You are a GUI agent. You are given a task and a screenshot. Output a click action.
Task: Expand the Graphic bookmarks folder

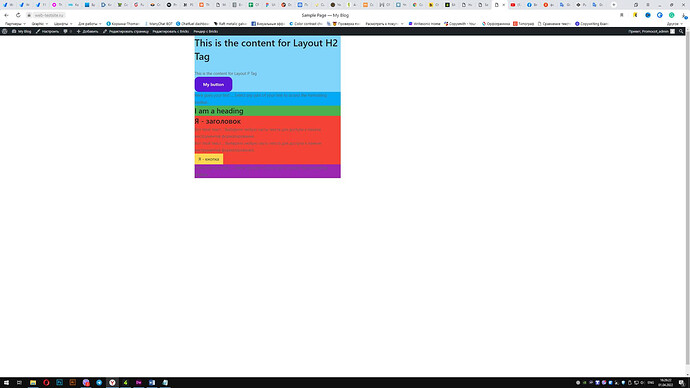(x=40, y=23)
